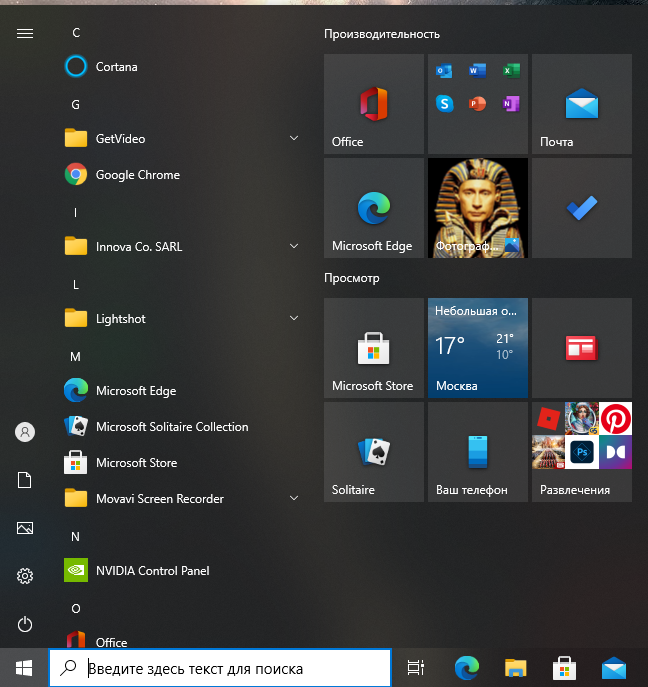Open the Ваш телефон tile
This screenshot has height=687, width=648.
tap(478, 452)
